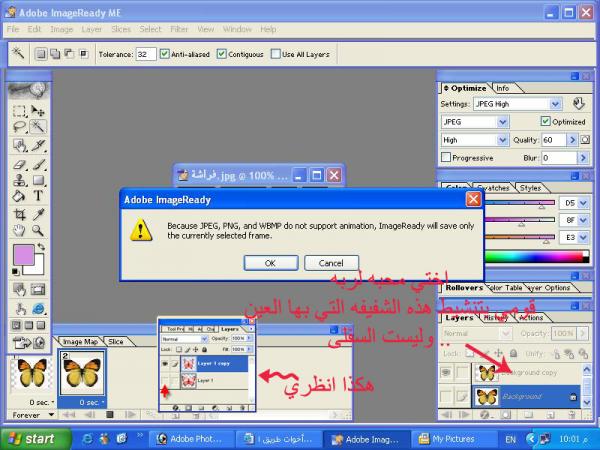Swap foreground and background colors
Viewport: 600px width, 450px height.
(41, 247)
